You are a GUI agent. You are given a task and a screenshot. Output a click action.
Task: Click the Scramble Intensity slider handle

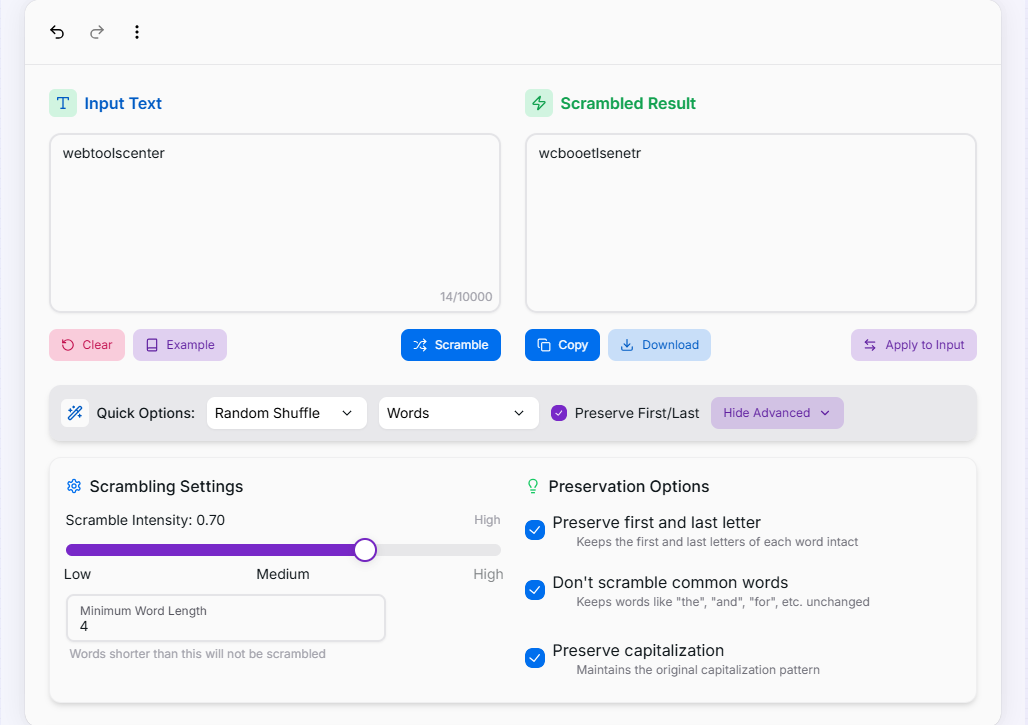tap(365, 550)
